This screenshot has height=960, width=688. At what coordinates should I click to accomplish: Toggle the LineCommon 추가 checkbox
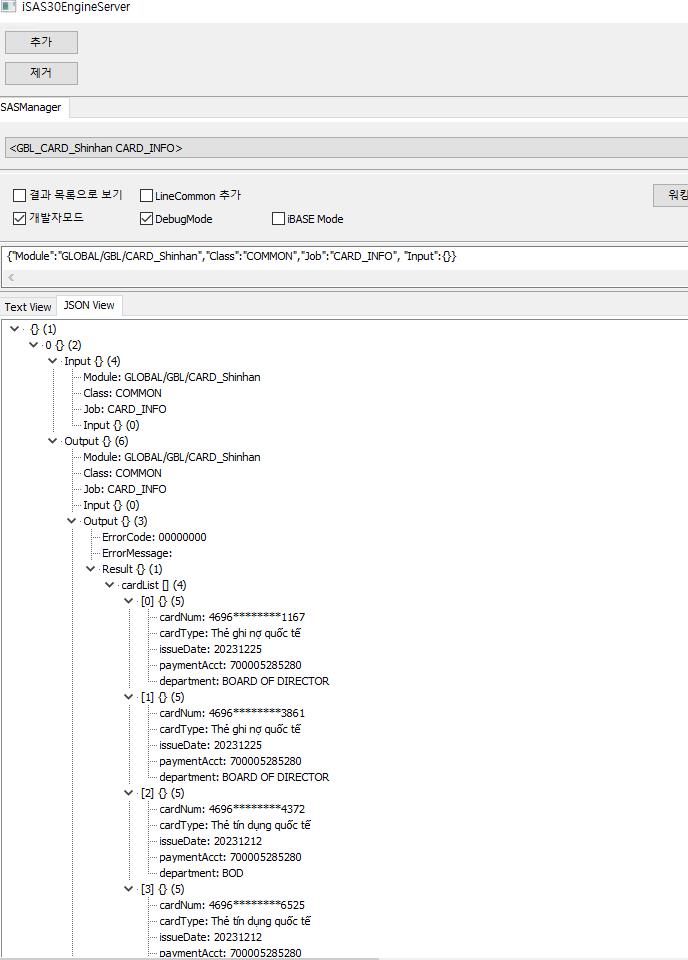146,195
